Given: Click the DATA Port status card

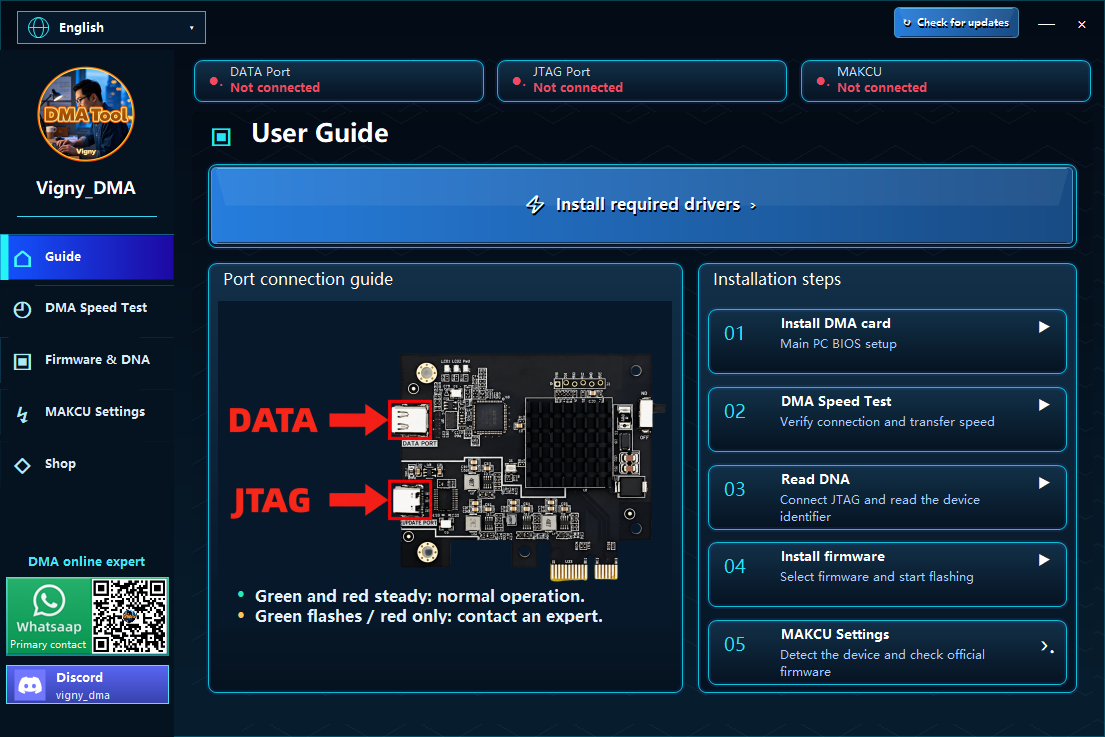Looking at the screenshot, I should click(339, 80).
